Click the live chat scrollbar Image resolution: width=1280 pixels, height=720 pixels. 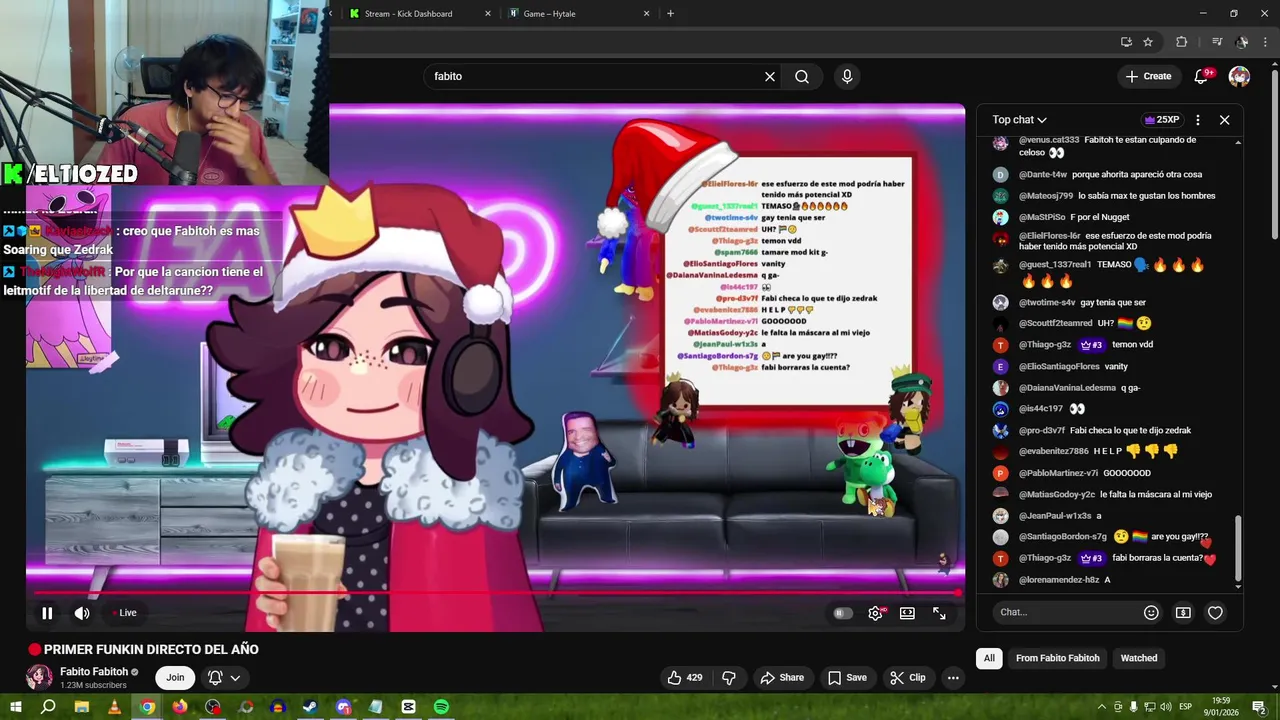tap(1238, 547)
